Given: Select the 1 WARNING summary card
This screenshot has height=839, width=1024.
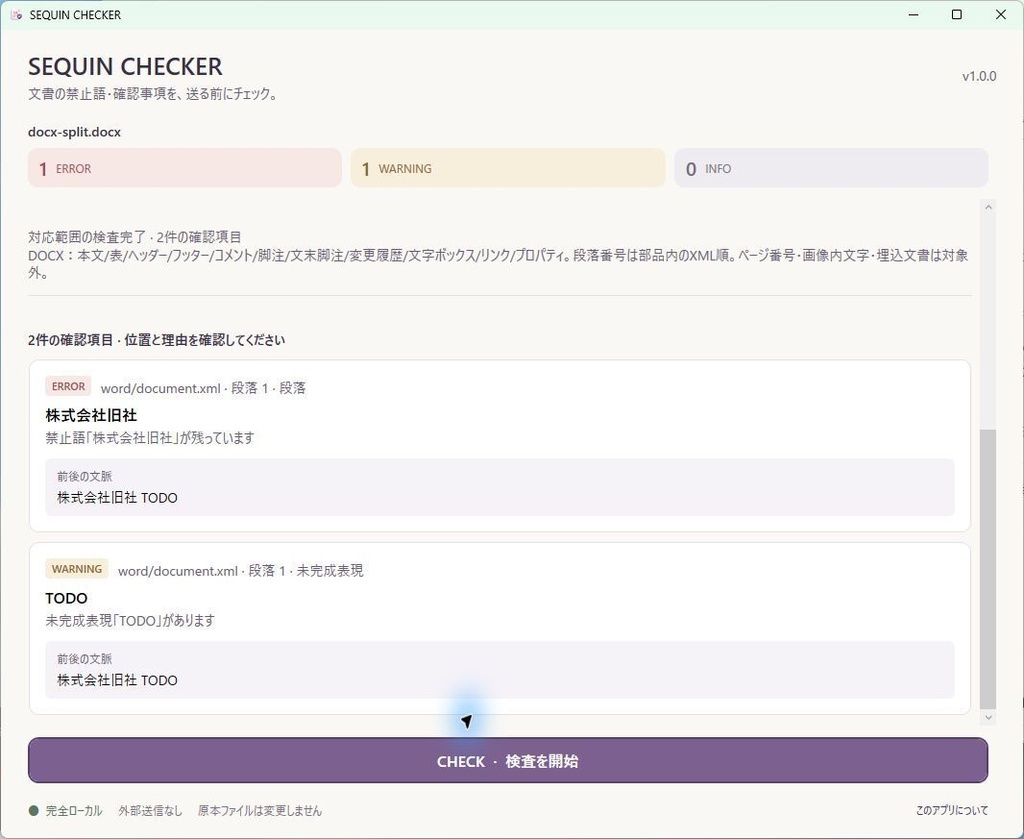Looking at the screenshot, I should click(x=507, y=168).
